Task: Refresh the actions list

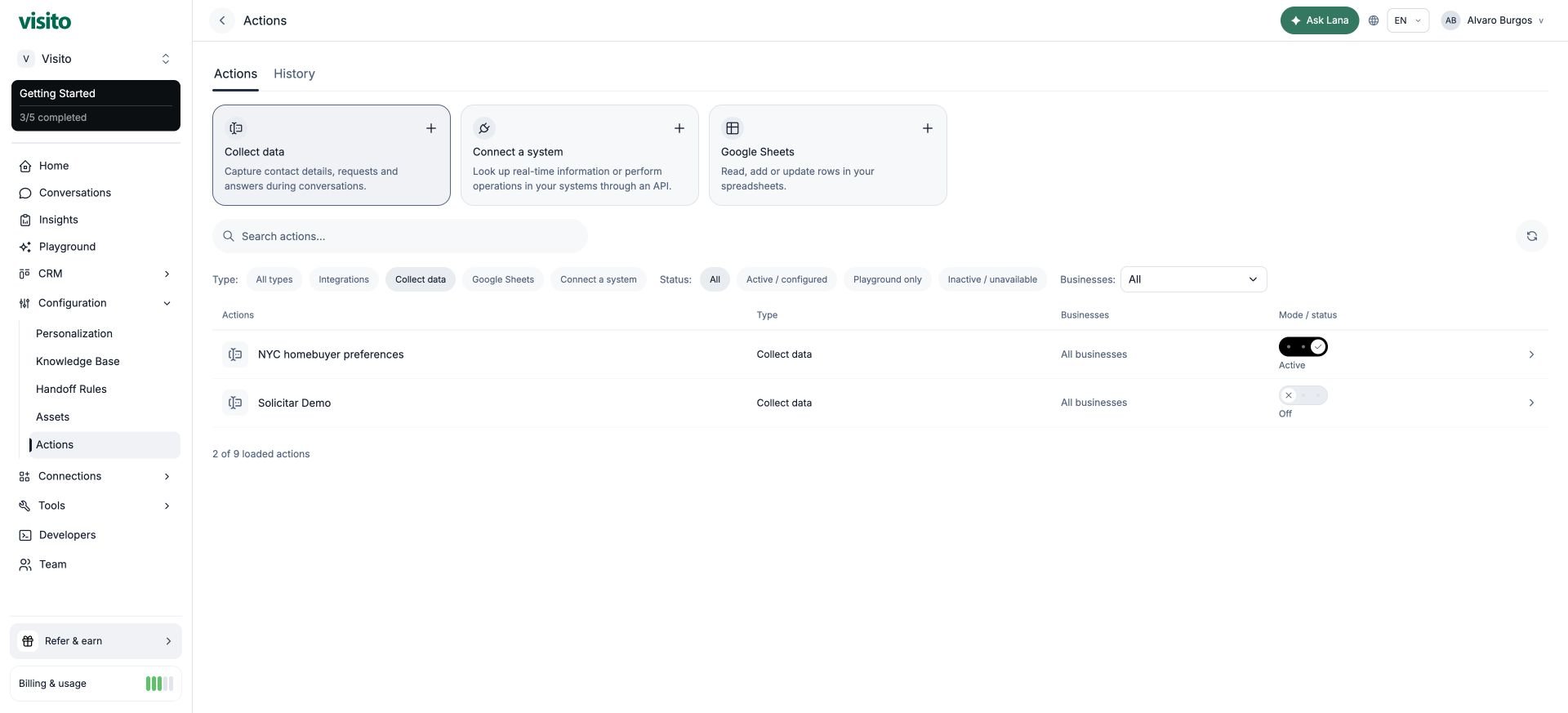Action: click(x=1532, y=236)
